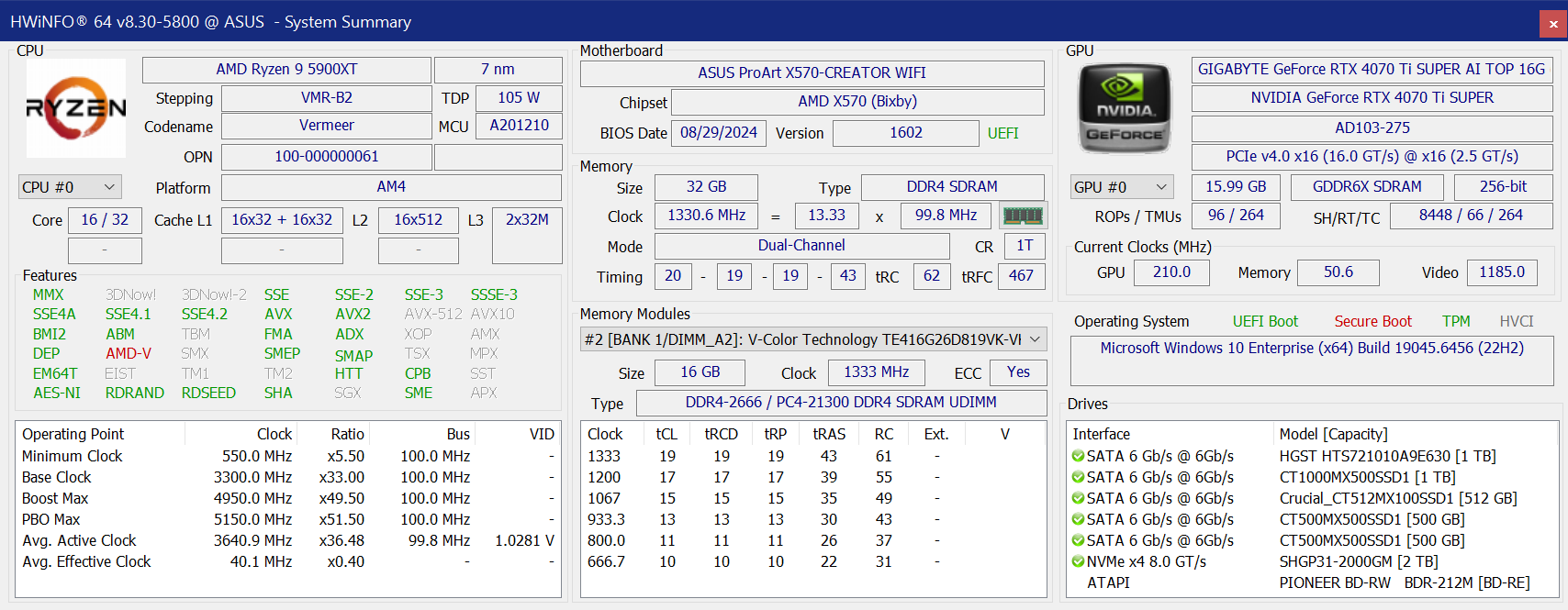Open the GPU #0 selector dropdown
Image resolution: width=1568 pixels, height=610 pixels.
(x=1122, y=187)
